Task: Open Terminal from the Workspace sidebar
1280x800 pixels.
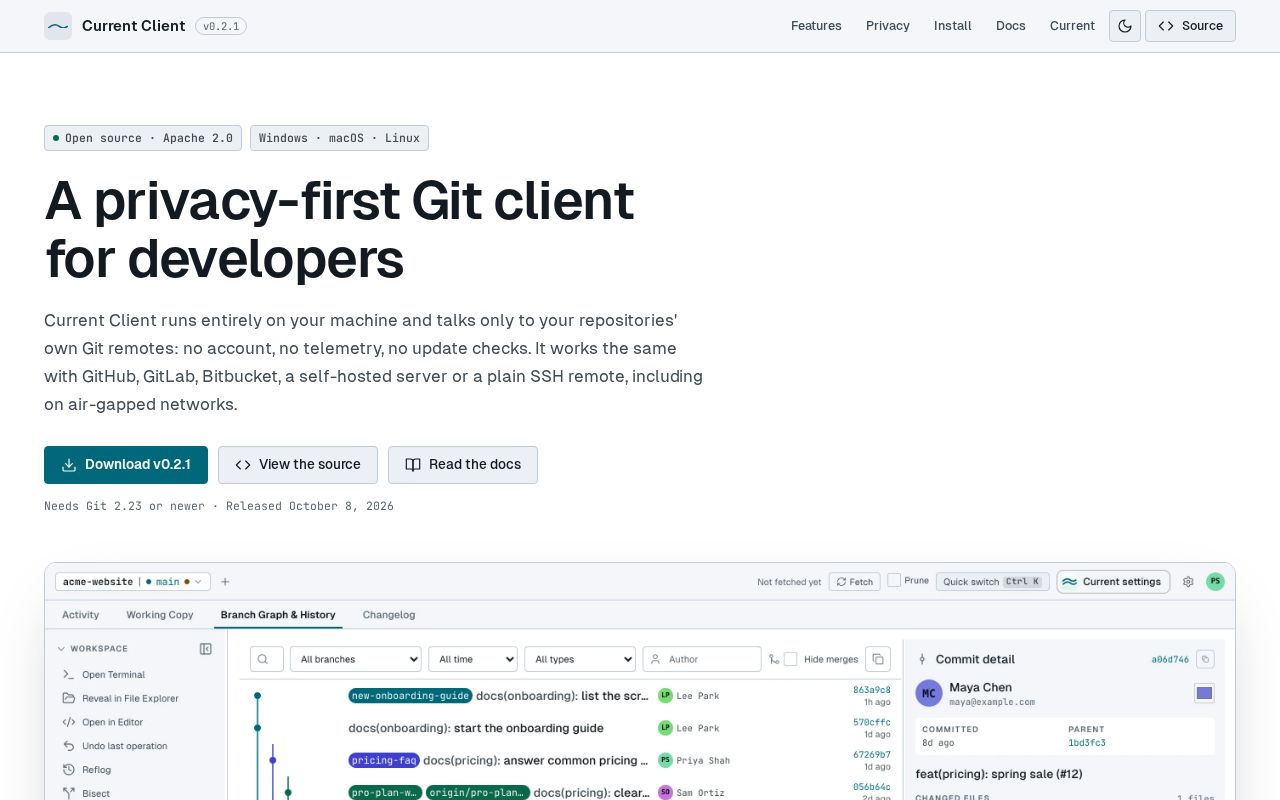Action: [113, 675]
